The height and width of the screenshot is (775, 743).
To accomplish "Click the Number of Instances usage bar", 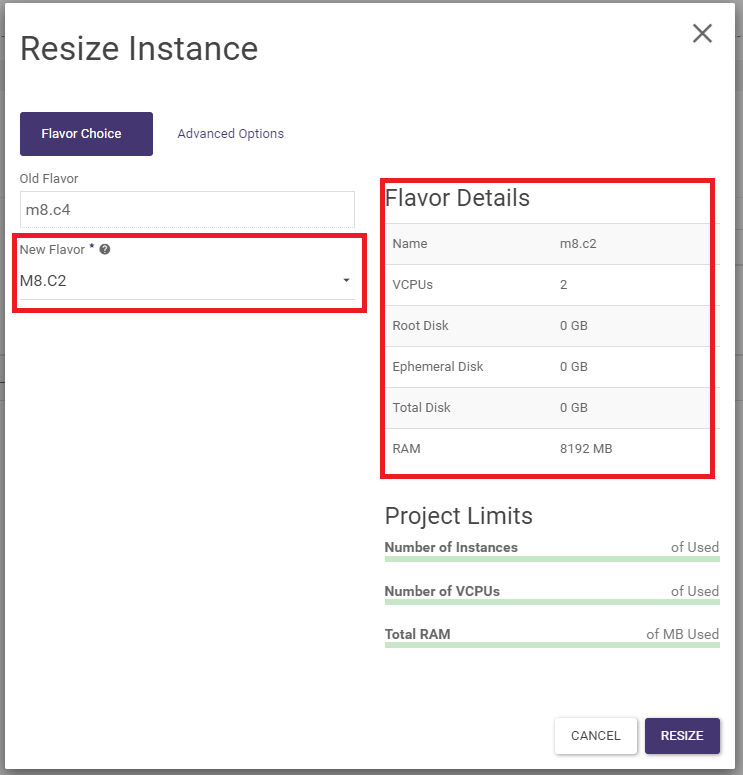I will click(551, 558).
